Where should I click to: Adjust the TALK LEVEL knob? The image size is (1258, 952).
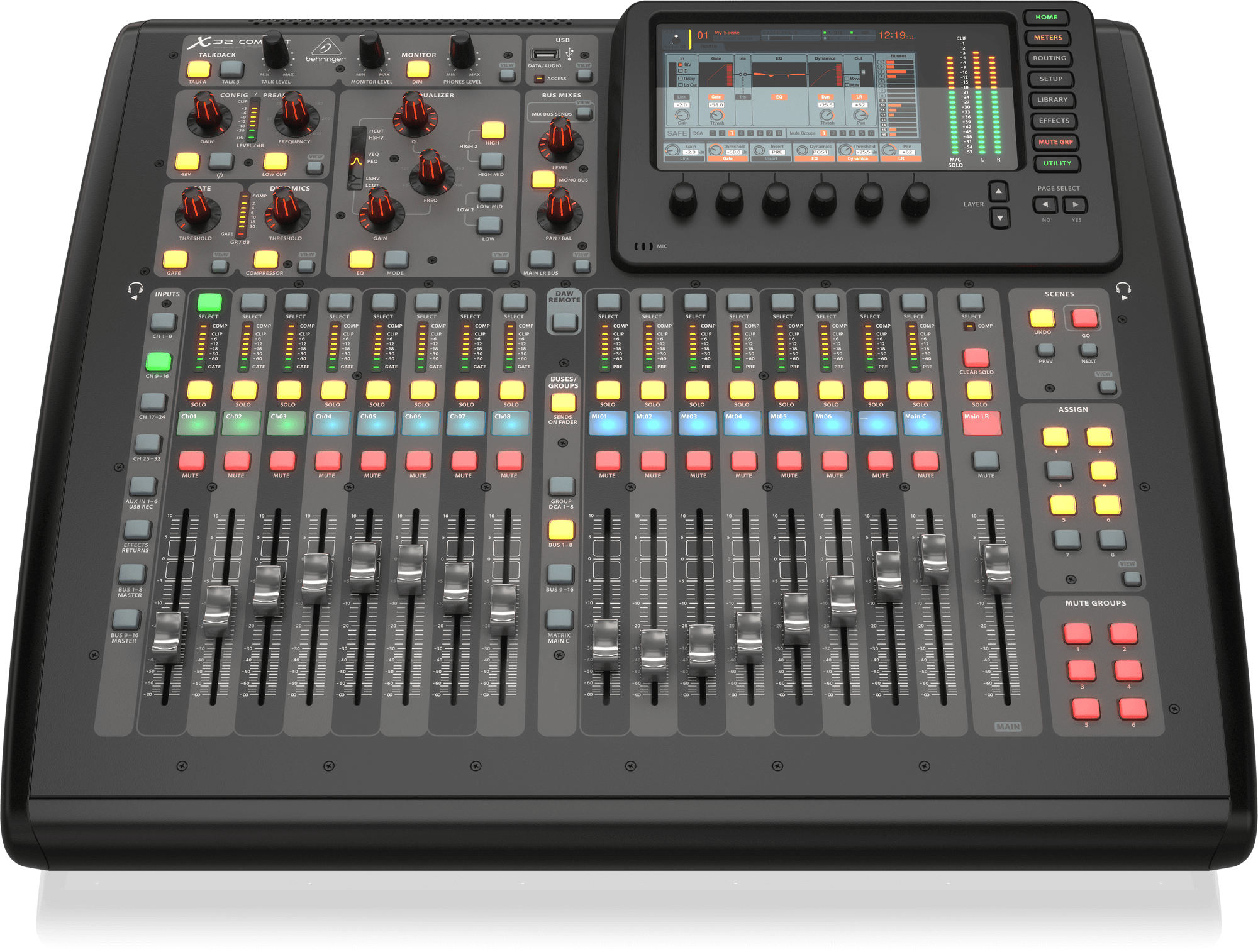(275, 50)
